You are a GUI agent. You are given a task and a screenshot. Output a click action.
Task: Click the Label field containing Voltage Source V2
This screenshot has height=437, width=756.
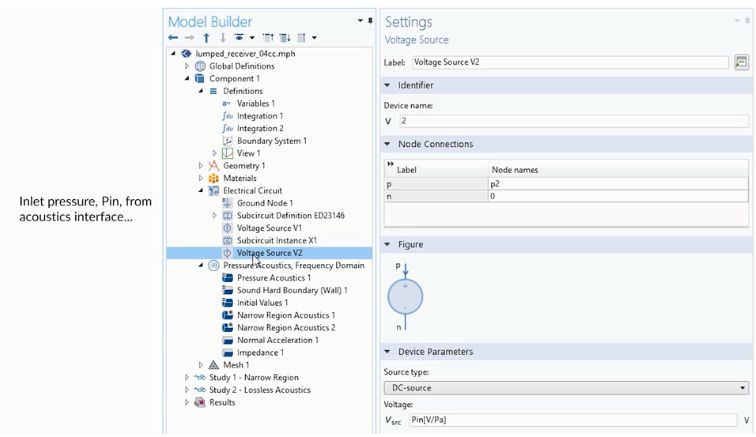(x=570, y=62)
